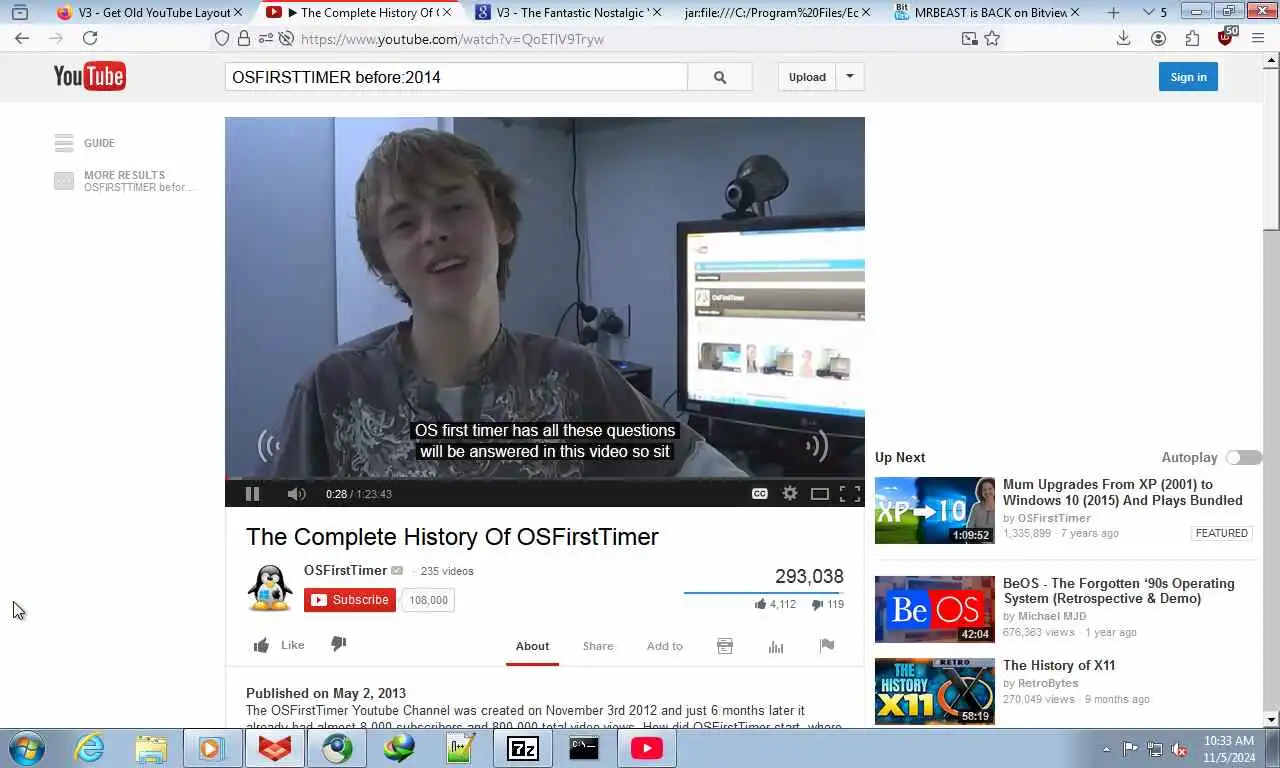Screen dimensions: 1280x768
Task: Click the Firefox View icon
Action: pyautogui.click(x=19, y=13)
